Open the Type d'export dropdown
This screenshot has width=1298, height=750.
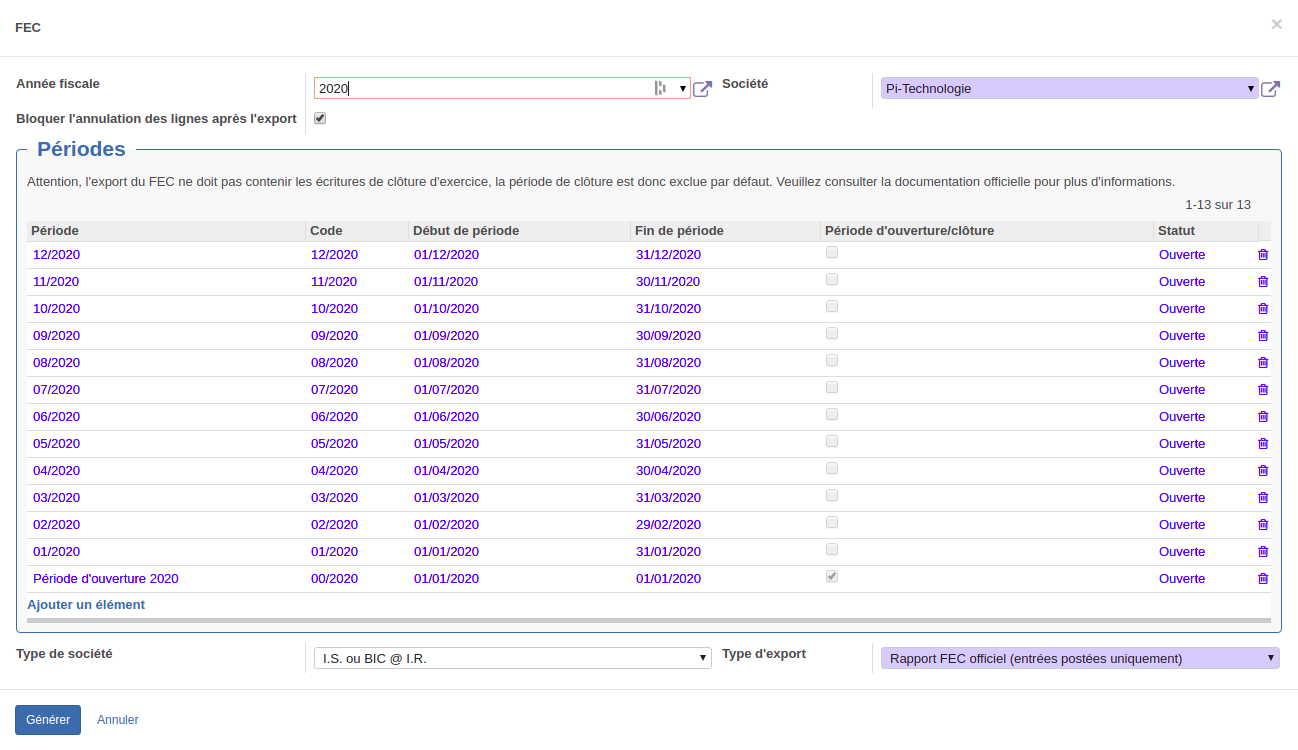tap(1080, 658)
